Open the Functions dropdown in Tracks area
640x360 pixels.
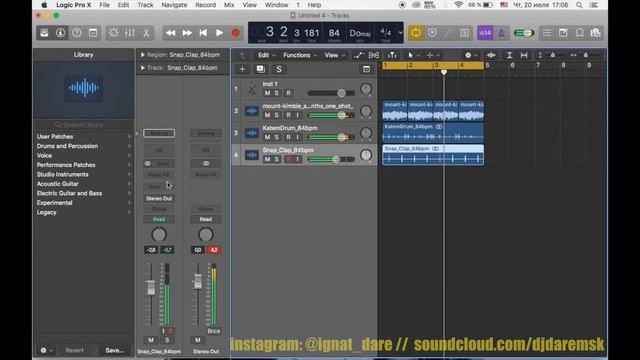[299, 55]
